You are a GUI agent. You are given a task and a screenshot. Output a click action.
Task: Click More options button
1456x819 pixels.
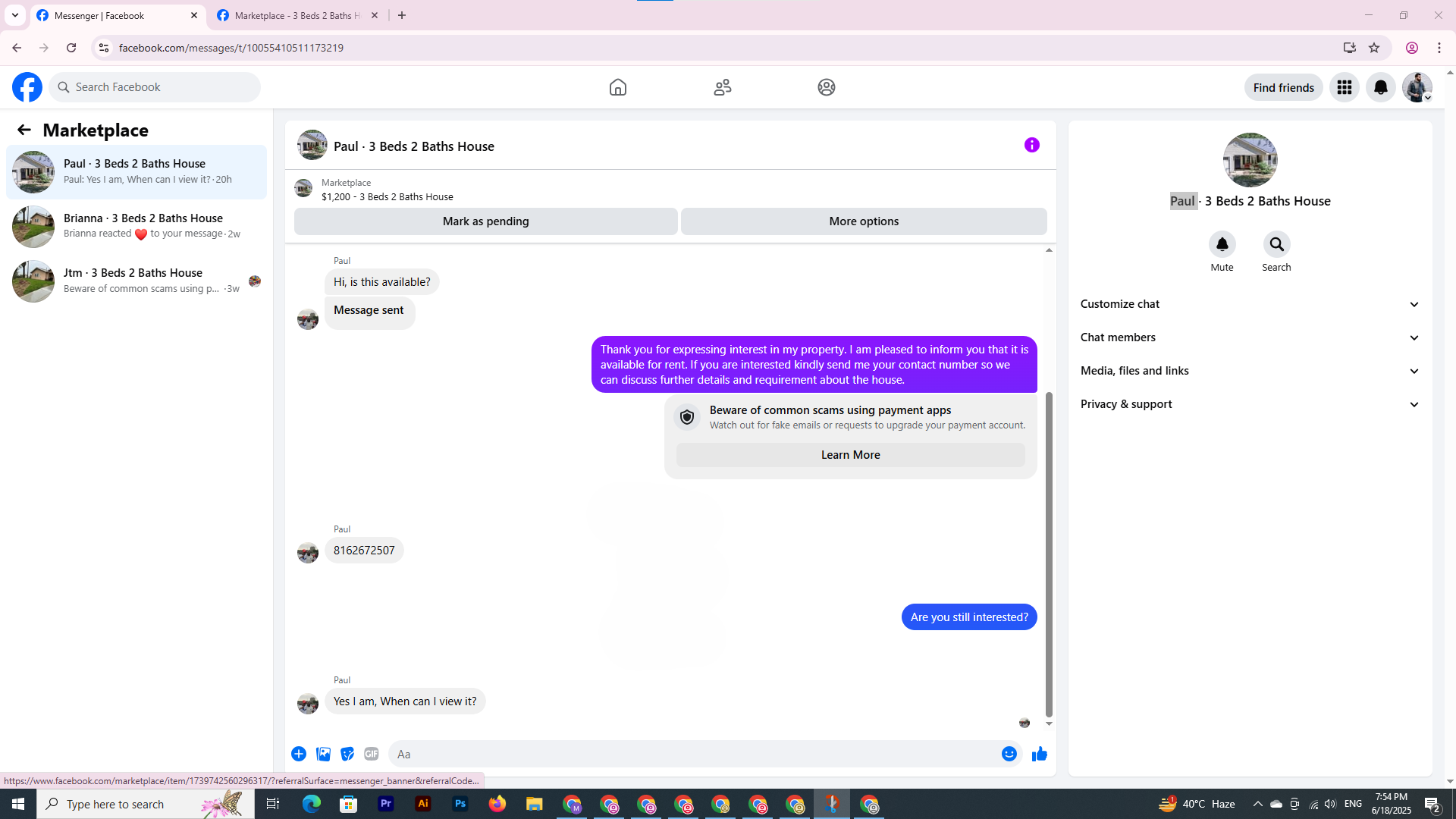click(864, 221)
